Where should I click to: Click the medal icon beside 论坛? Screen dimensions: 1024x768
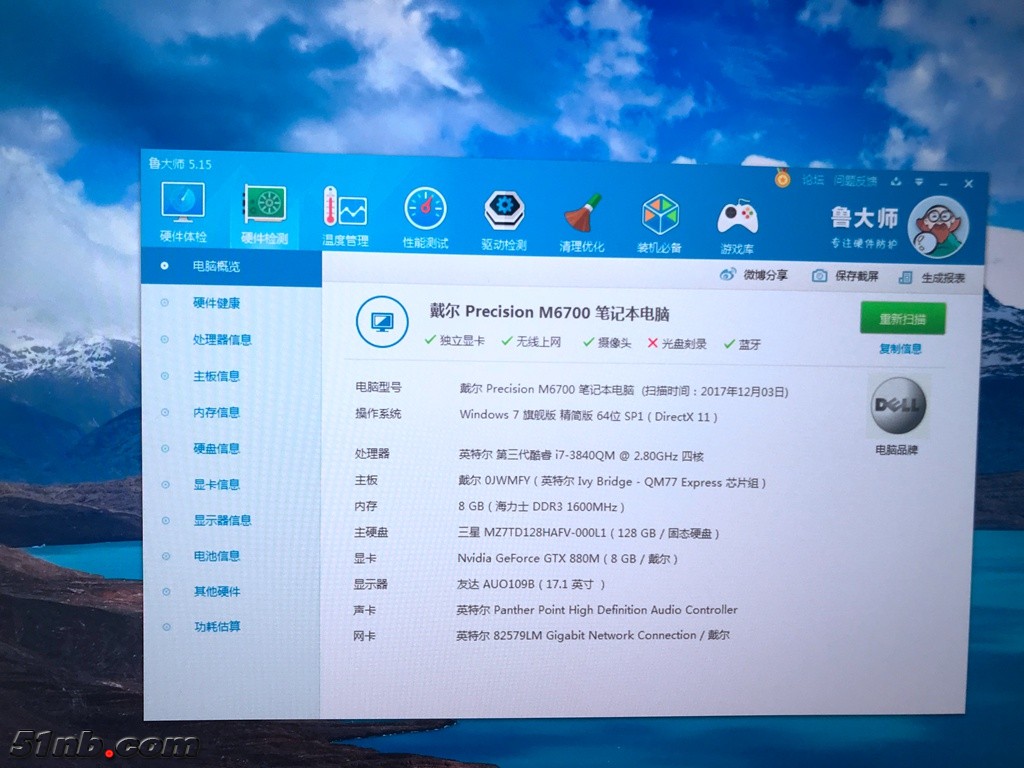(782, 179)
